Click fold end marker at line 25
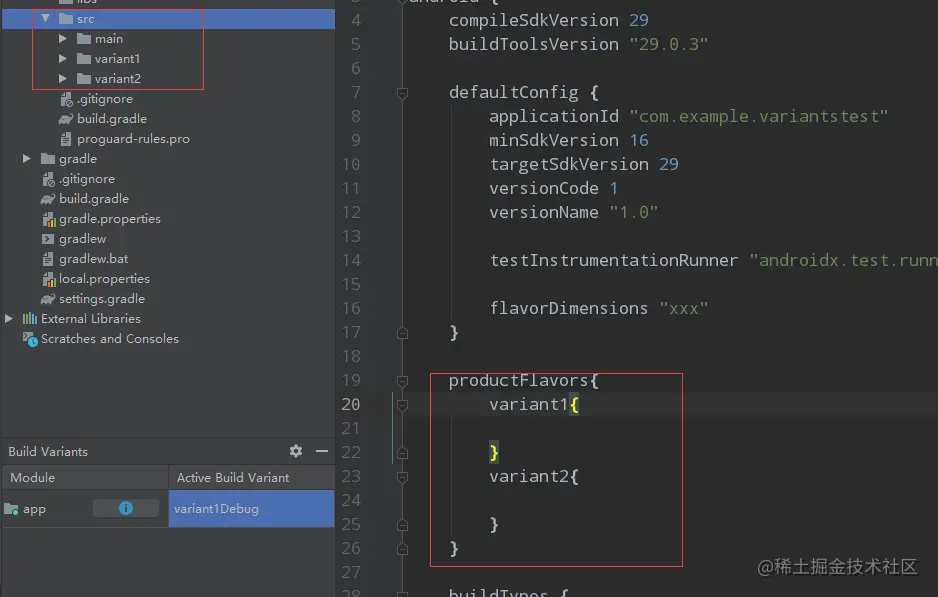 pyautogui.click(x=403, y=525)
